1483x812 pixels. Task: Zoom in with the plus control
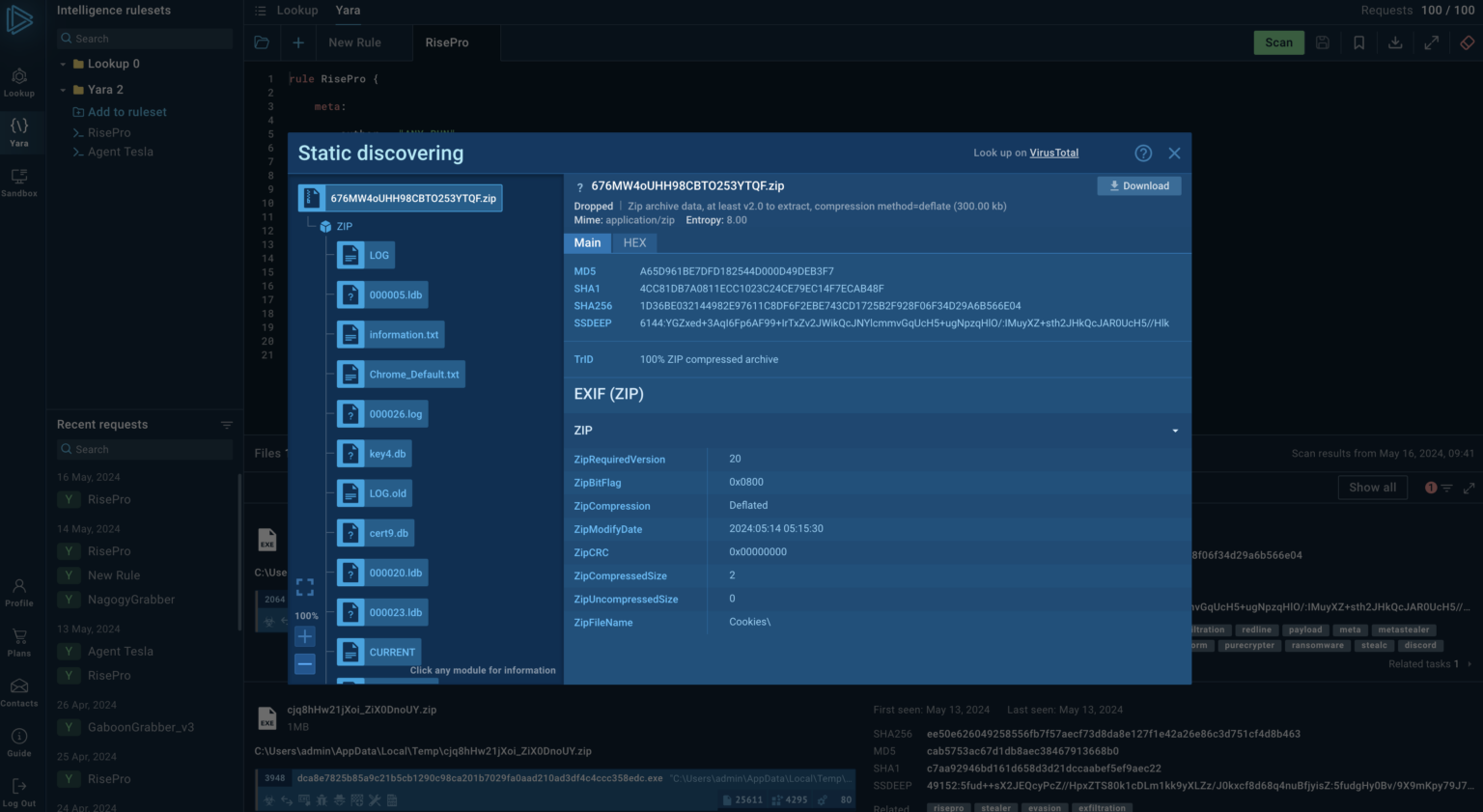click(305, 636)
